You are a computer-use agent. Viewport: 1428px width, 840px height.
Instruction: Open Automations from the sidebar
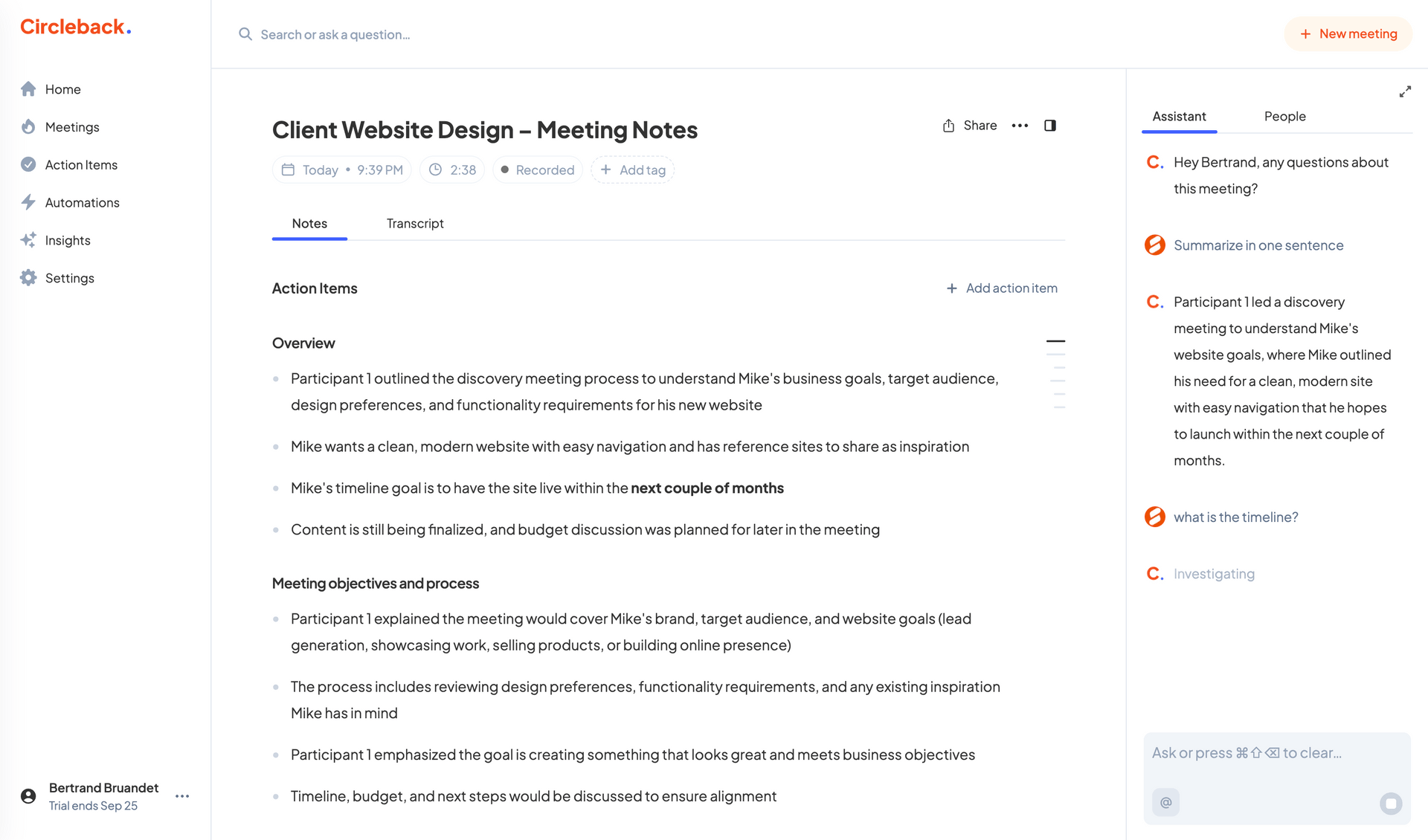coord(82,202)
